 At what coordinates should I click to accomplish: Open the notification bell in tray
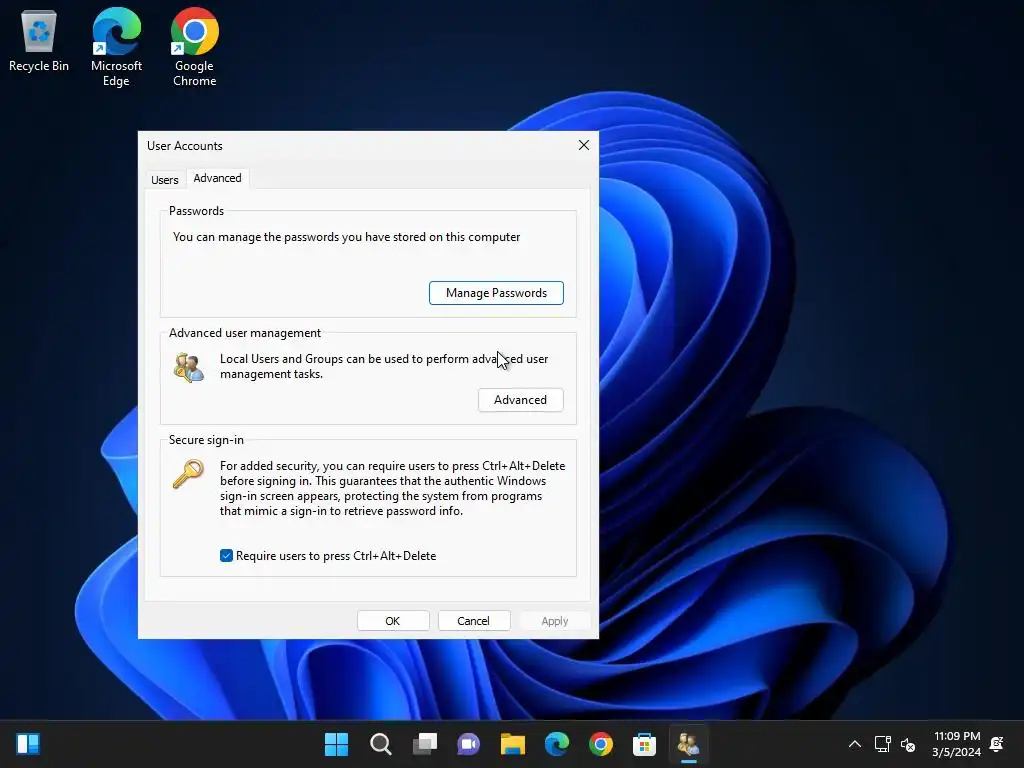(x=997, y=744)
